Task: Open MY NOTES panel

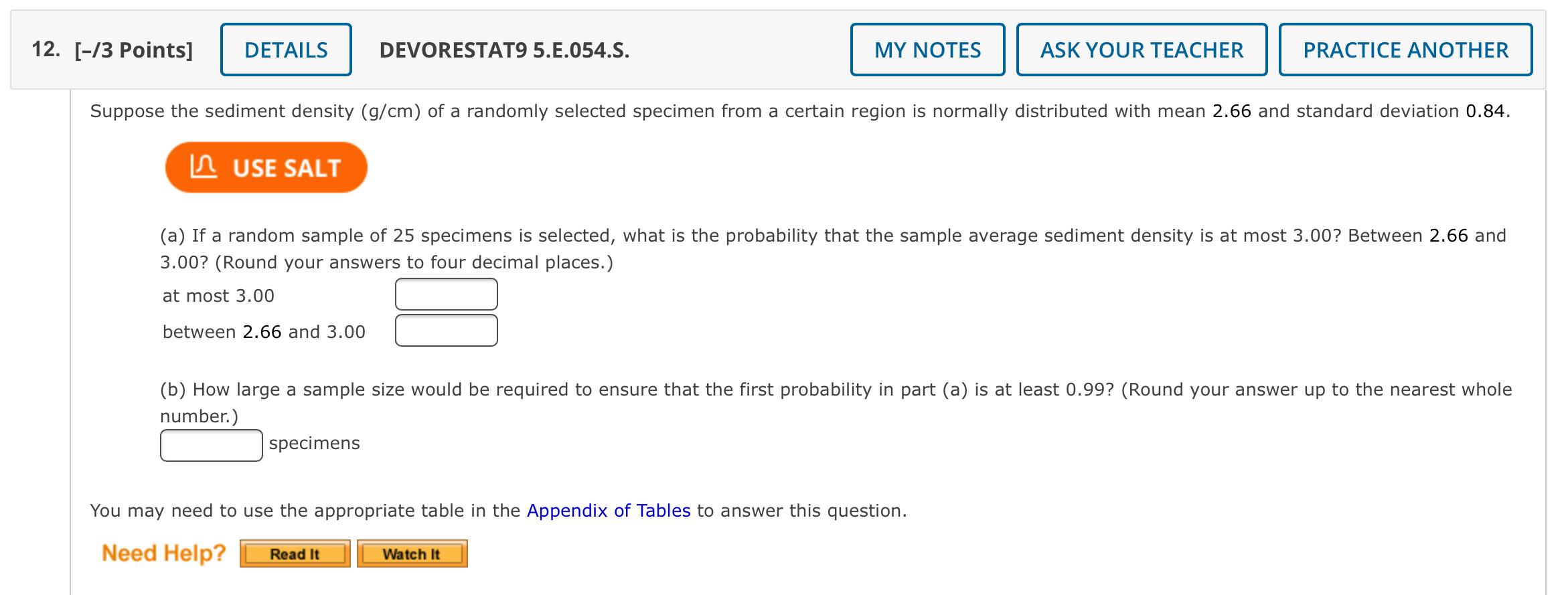Action: 927,50
